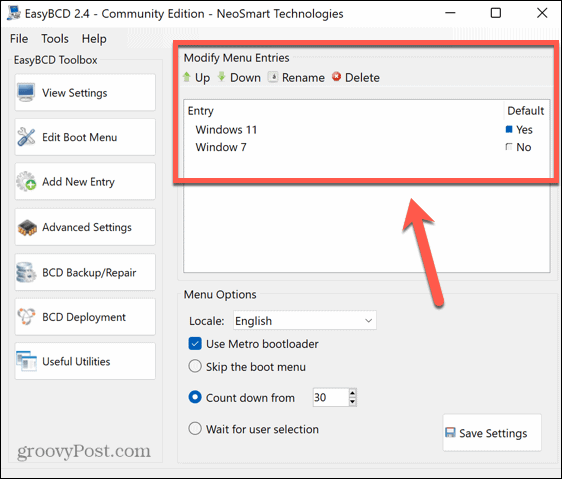Viewport: 562px width, 479px height.
Task: Click the countdown seconds field showing 30
Action: 331,397
